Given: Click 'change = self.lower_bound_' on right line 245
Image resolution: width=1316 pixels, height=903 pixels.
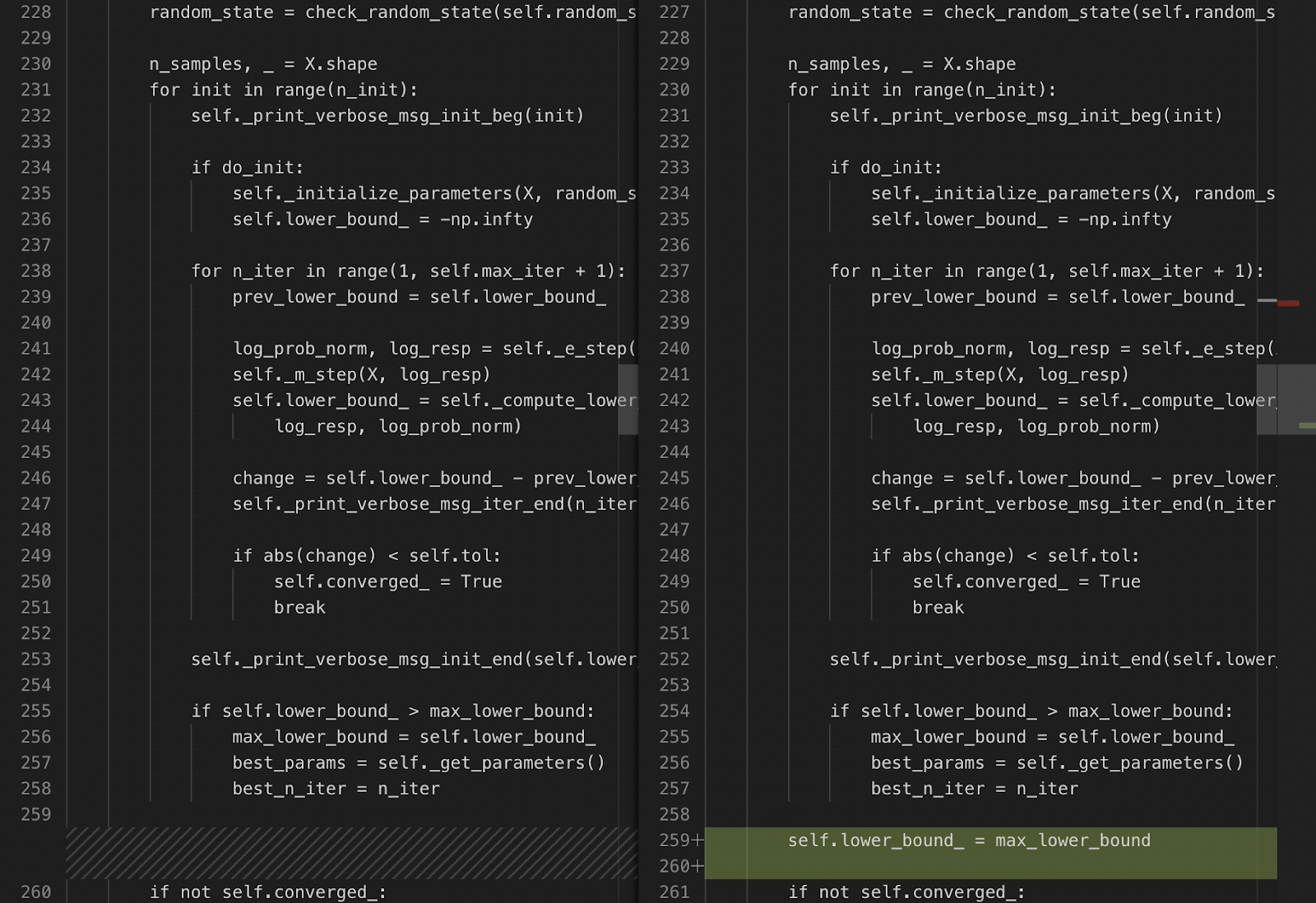Looking at the screenshot, I should [1006, 478].
